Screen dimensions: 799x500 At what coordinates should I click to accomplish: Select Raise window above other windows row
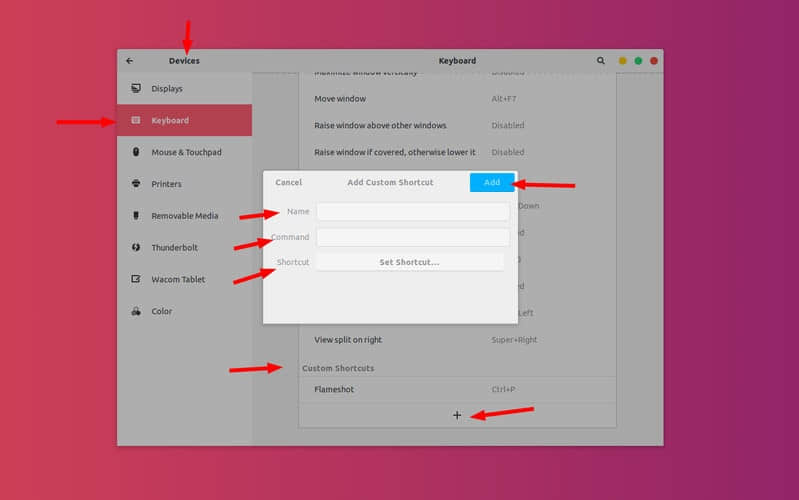[457, 125]
